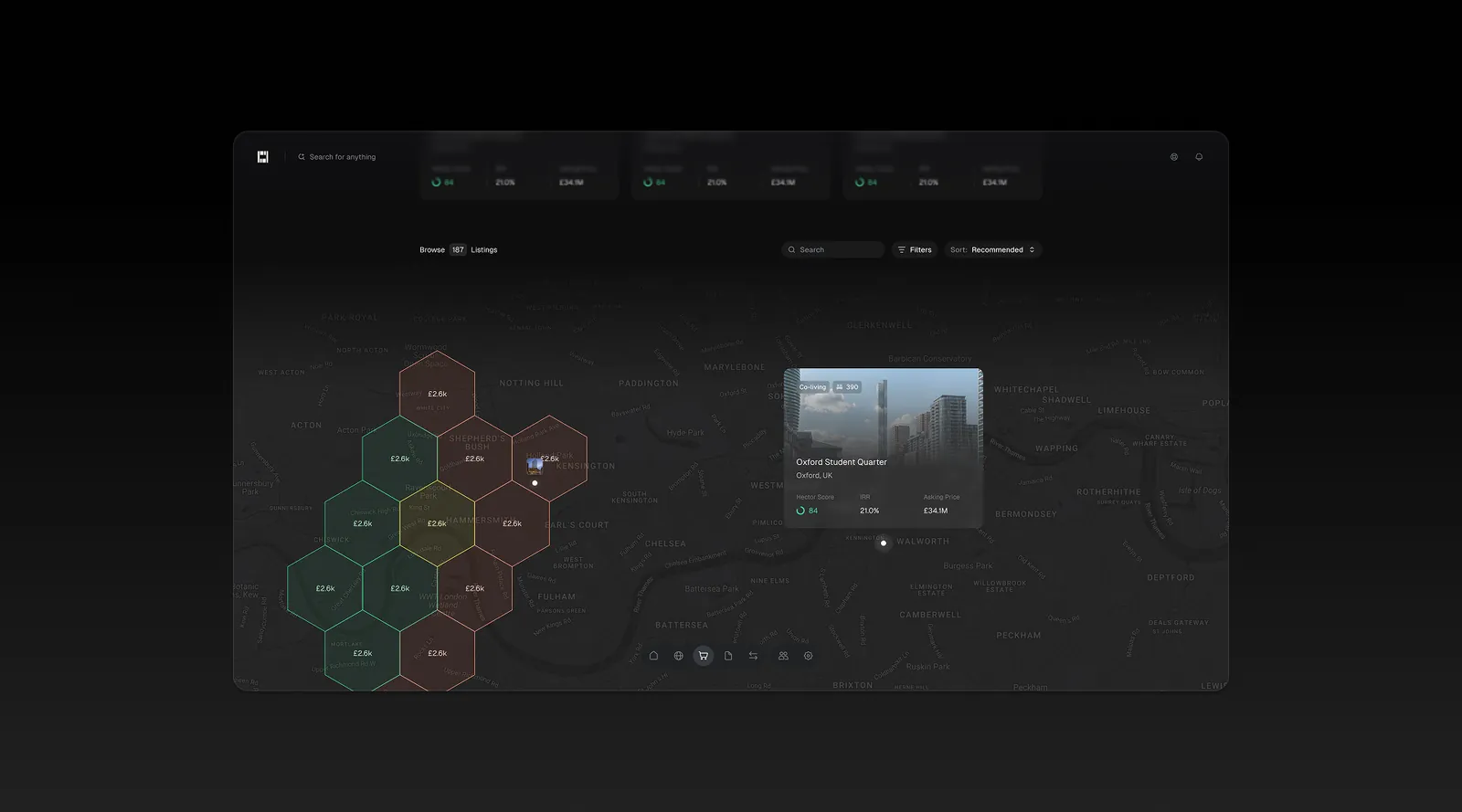Image resolution: width=1462 pixels, height=812 pixels.
Task: Click the round icon beside the bell
Action: click(1174, 157)
